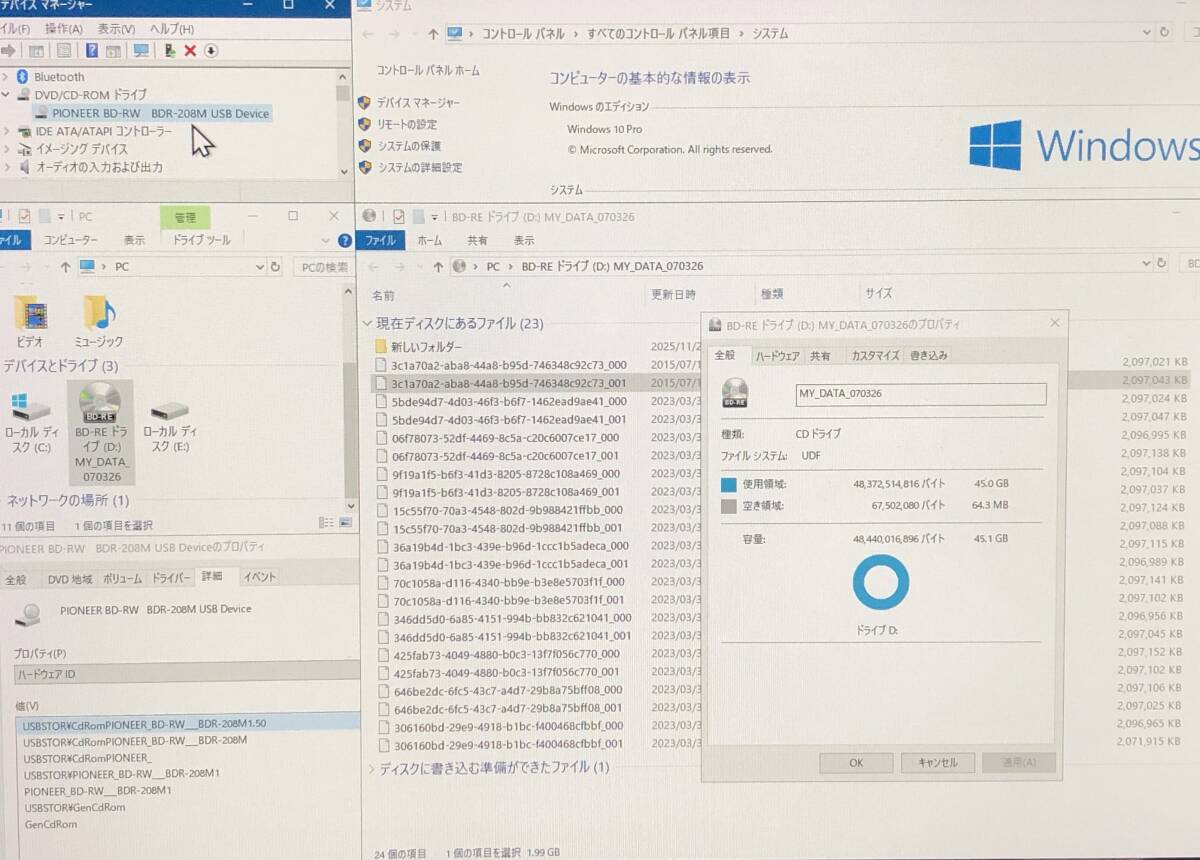Click the show/hide console tree icon in Device Manager toolbar
Image resolution: width=1200 pixels, height=860 pixels.
click(37, 51)
